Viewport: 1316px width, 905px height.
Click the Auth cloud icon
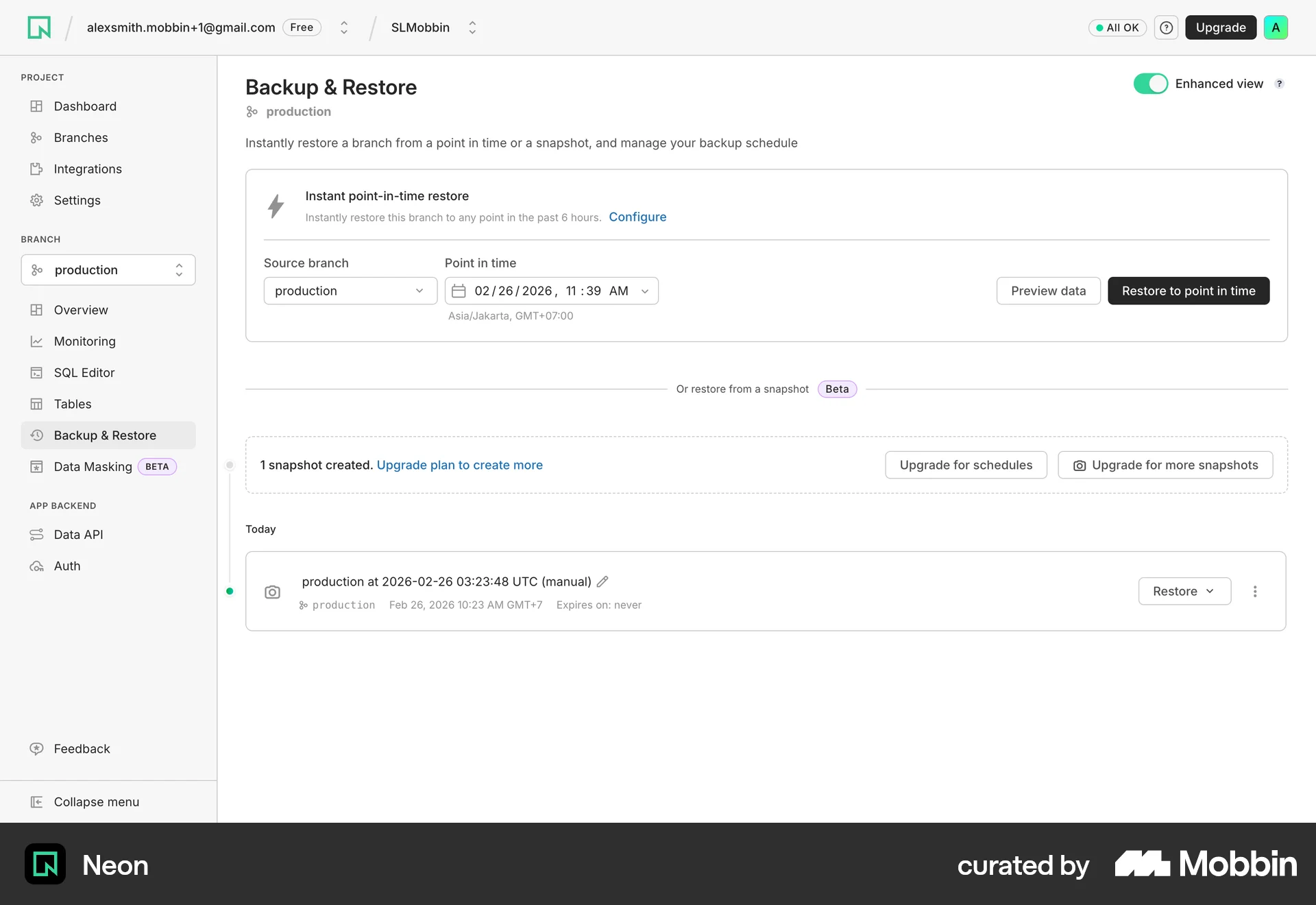36,566
